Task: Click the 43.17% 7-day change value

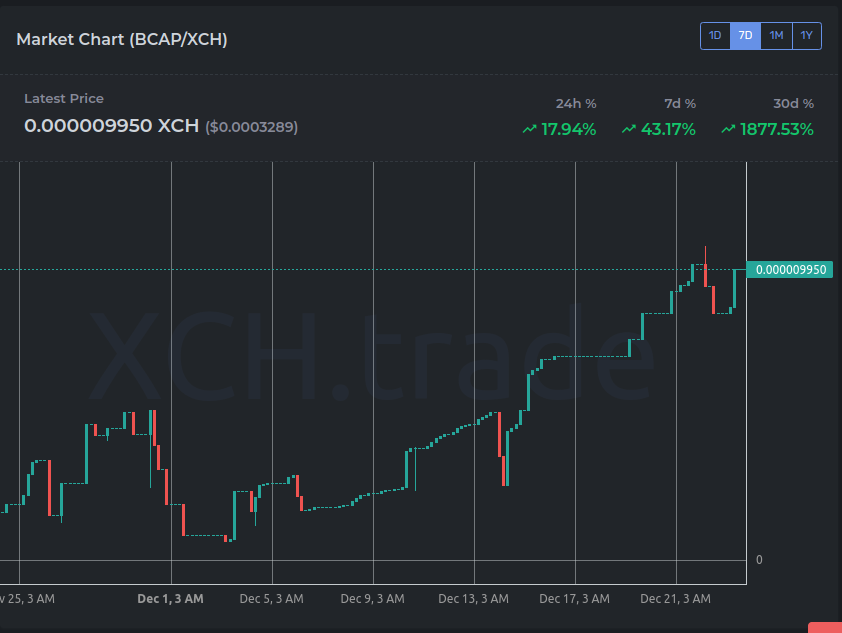Action: point(667,129)
